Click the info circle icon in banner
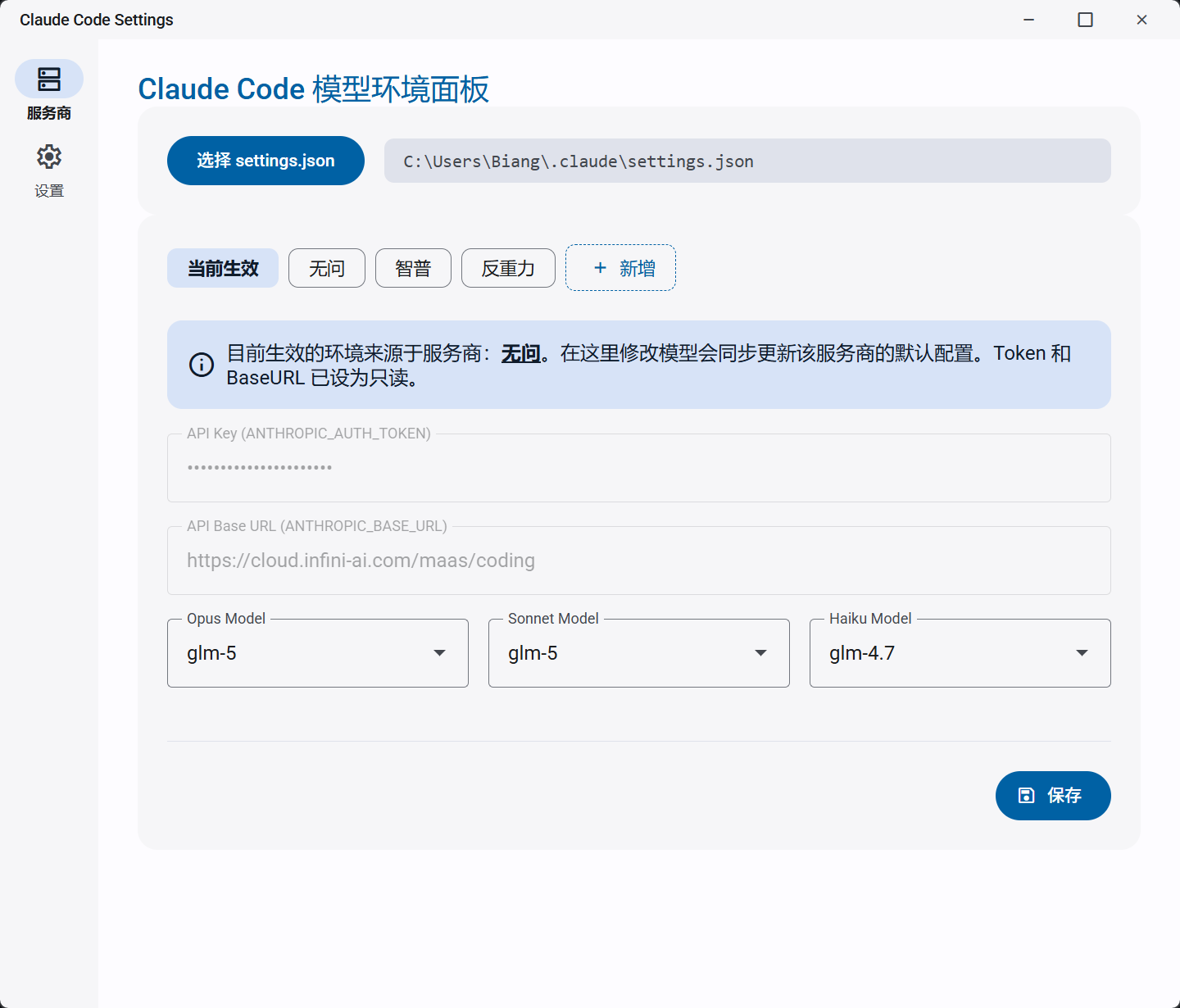 tap(202, 365)
